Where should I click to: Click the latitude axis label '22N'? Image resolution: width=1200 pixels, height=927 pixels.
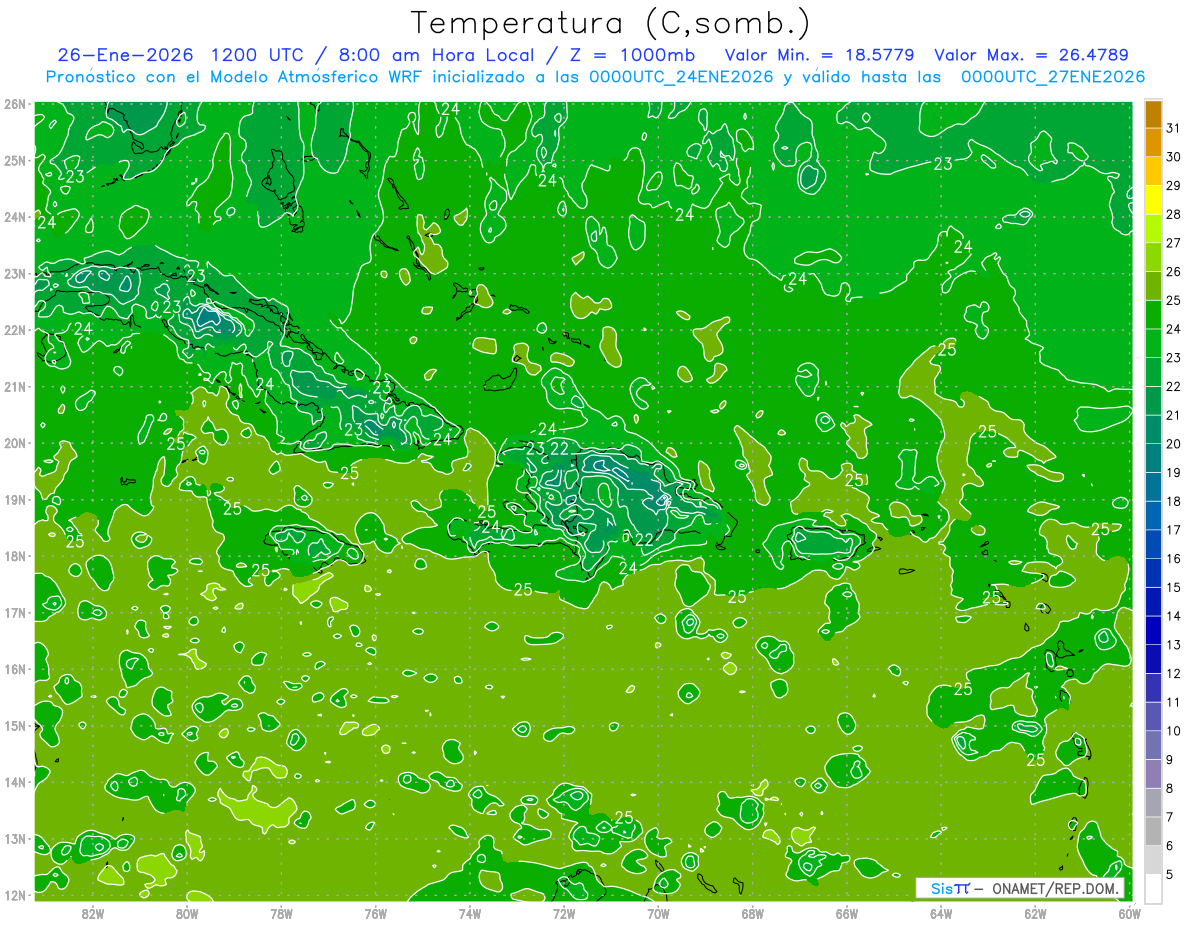tap(14, 330)
